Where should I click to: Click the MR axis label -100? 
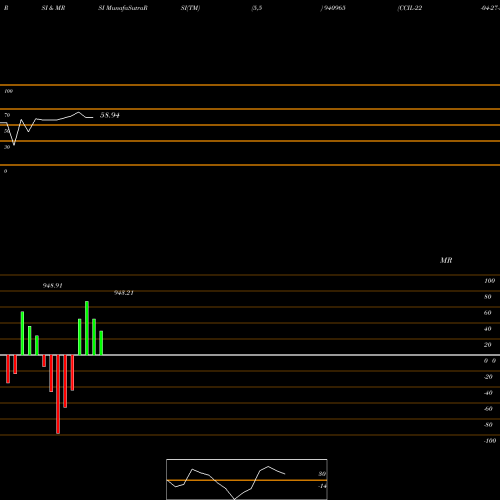tap(490, 441)
